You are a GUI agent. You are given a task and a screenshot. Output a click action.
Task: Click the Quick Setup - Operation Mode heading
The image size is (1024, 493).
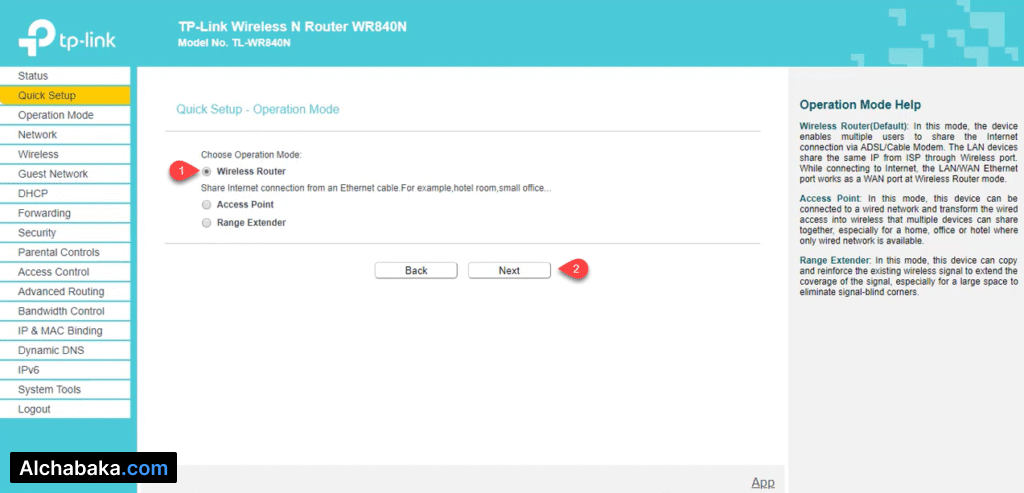[x=258, y=109]
